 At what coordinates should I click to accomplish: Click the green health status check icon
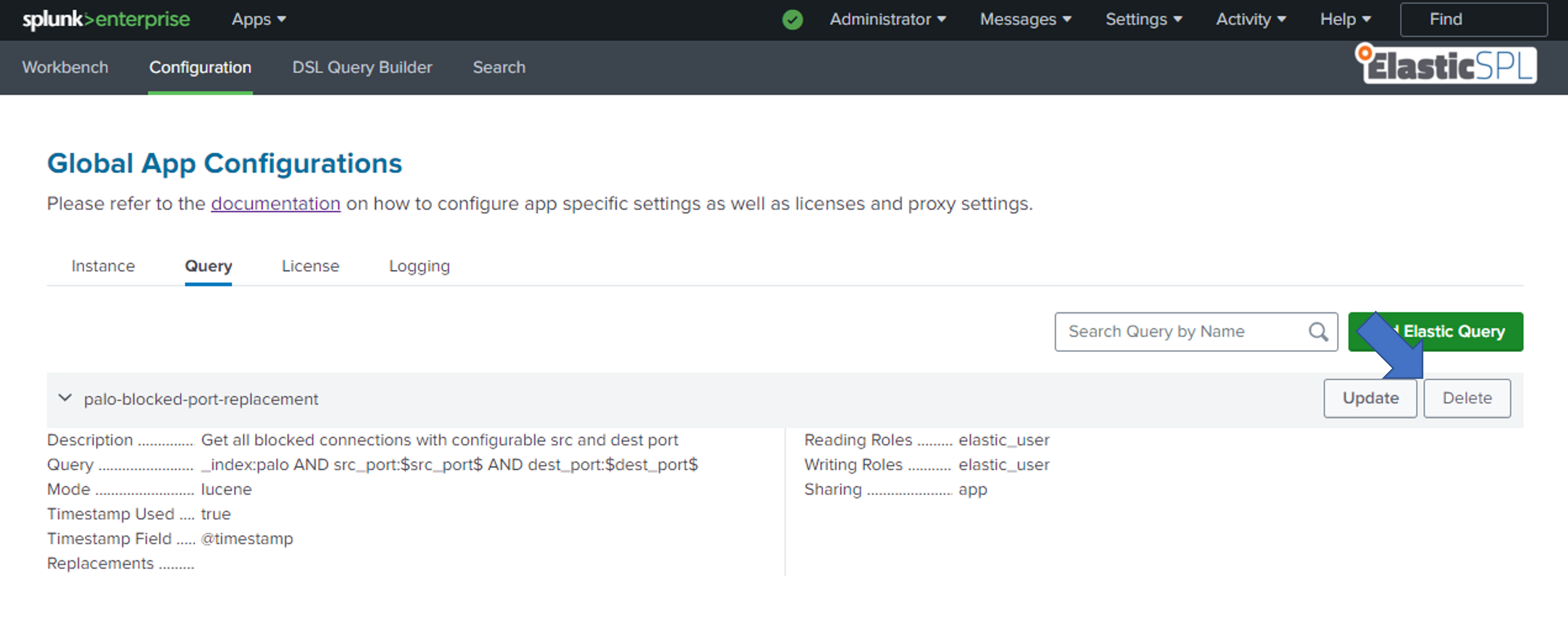click(792, 19)
